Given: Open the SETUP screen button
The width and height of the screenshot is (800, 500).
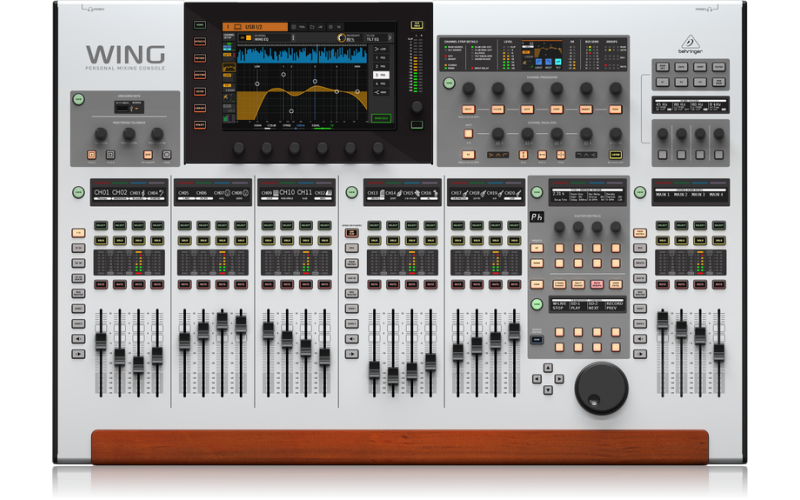Looking at the screenshot, I should click(199, 91).
